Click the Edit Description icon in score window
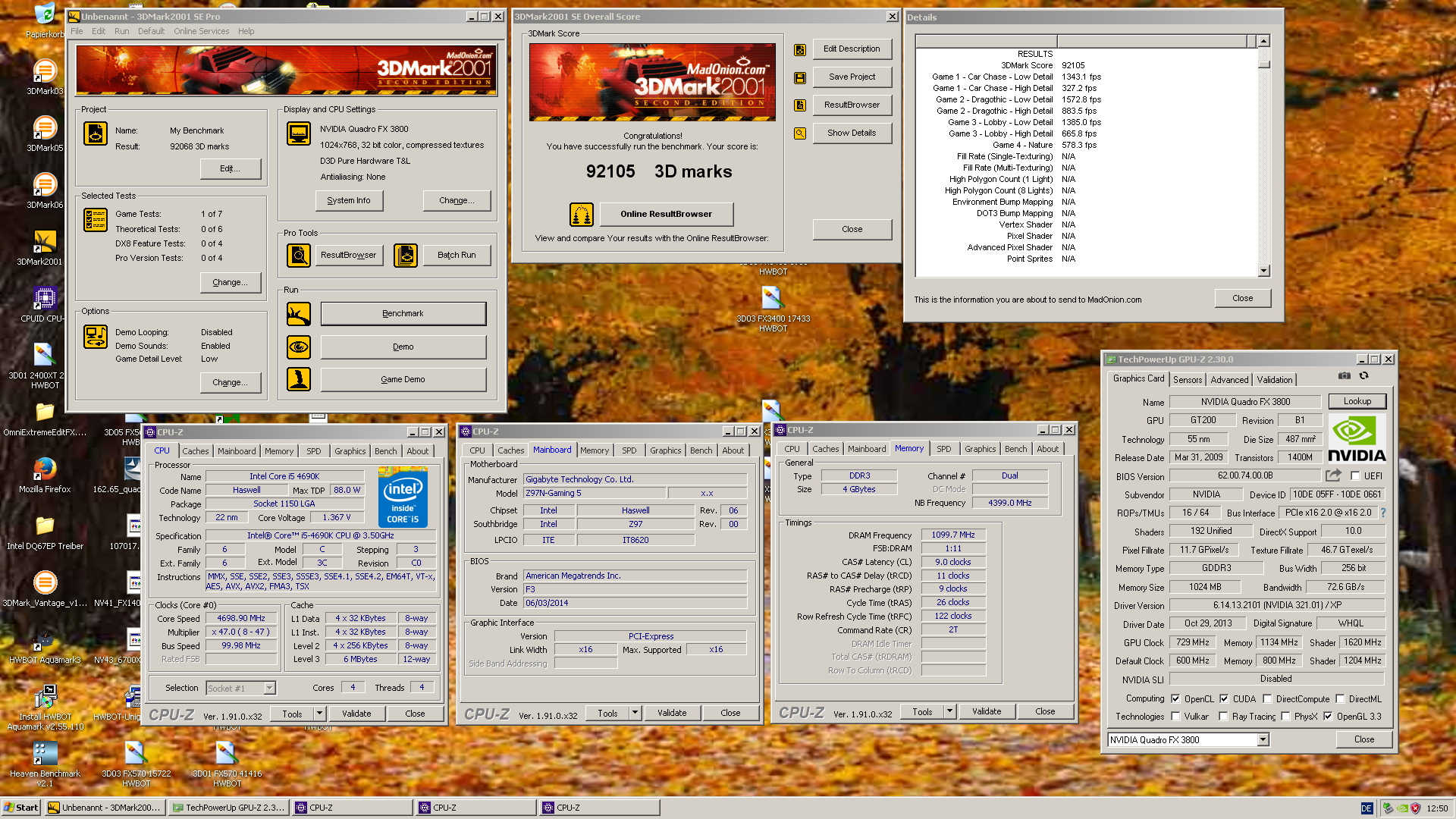 tap(799, 50)
